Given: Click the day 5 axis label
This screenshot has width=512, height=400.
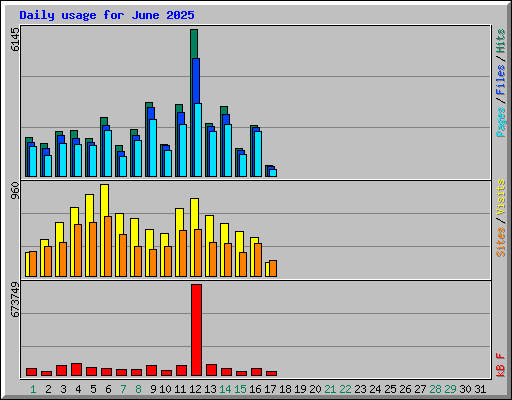Looking at the screenshot, I should [x=93, y=389].
